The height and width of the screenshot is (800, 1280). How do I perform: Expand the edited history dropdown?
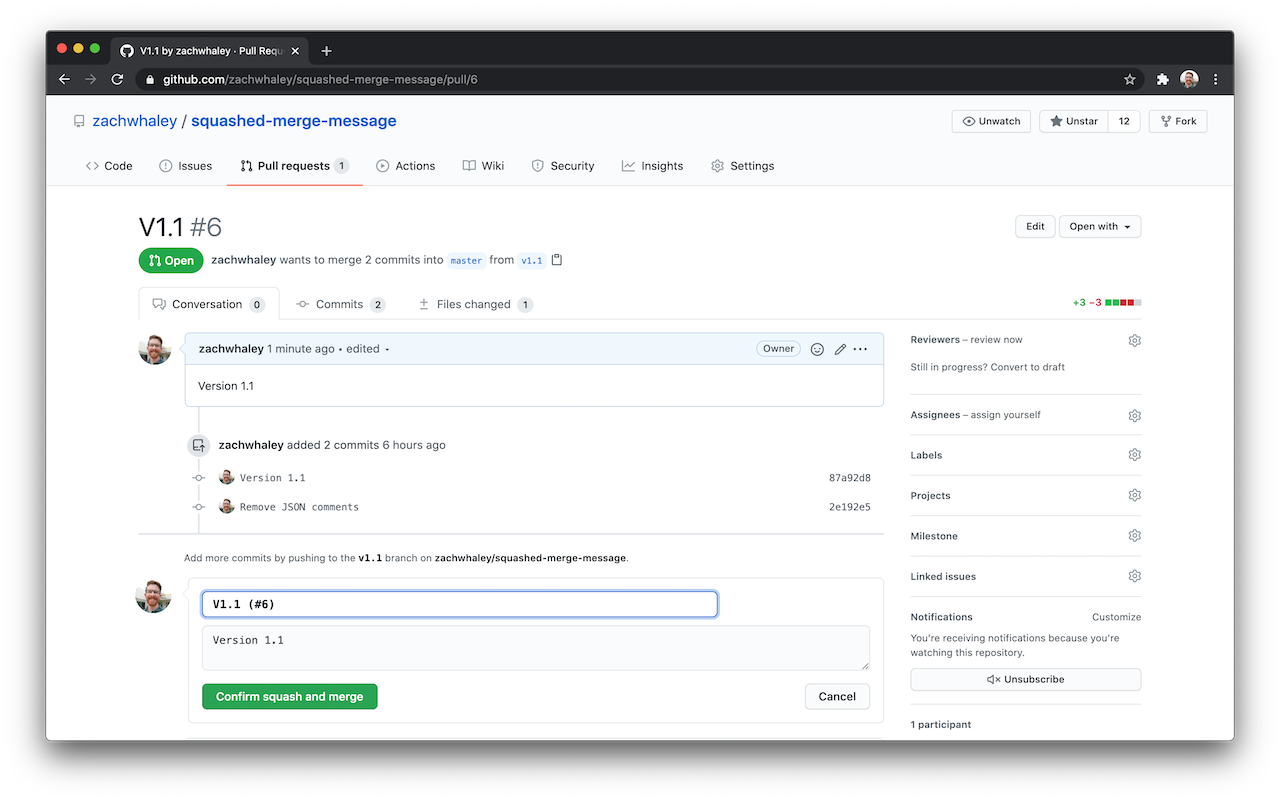coord(367,349)
